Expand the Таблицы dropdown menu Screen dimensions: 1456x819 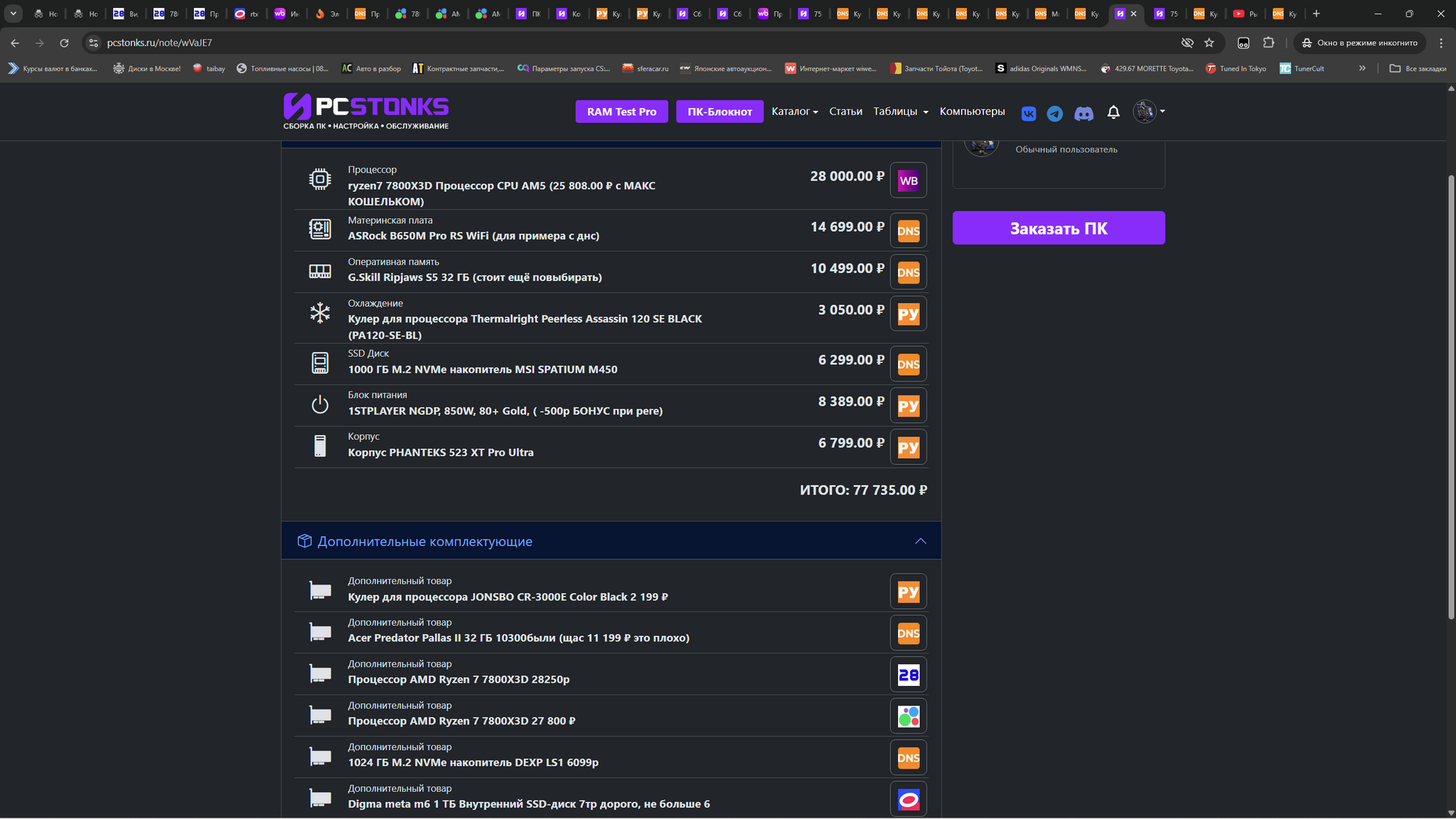click(x=900, y=112)
